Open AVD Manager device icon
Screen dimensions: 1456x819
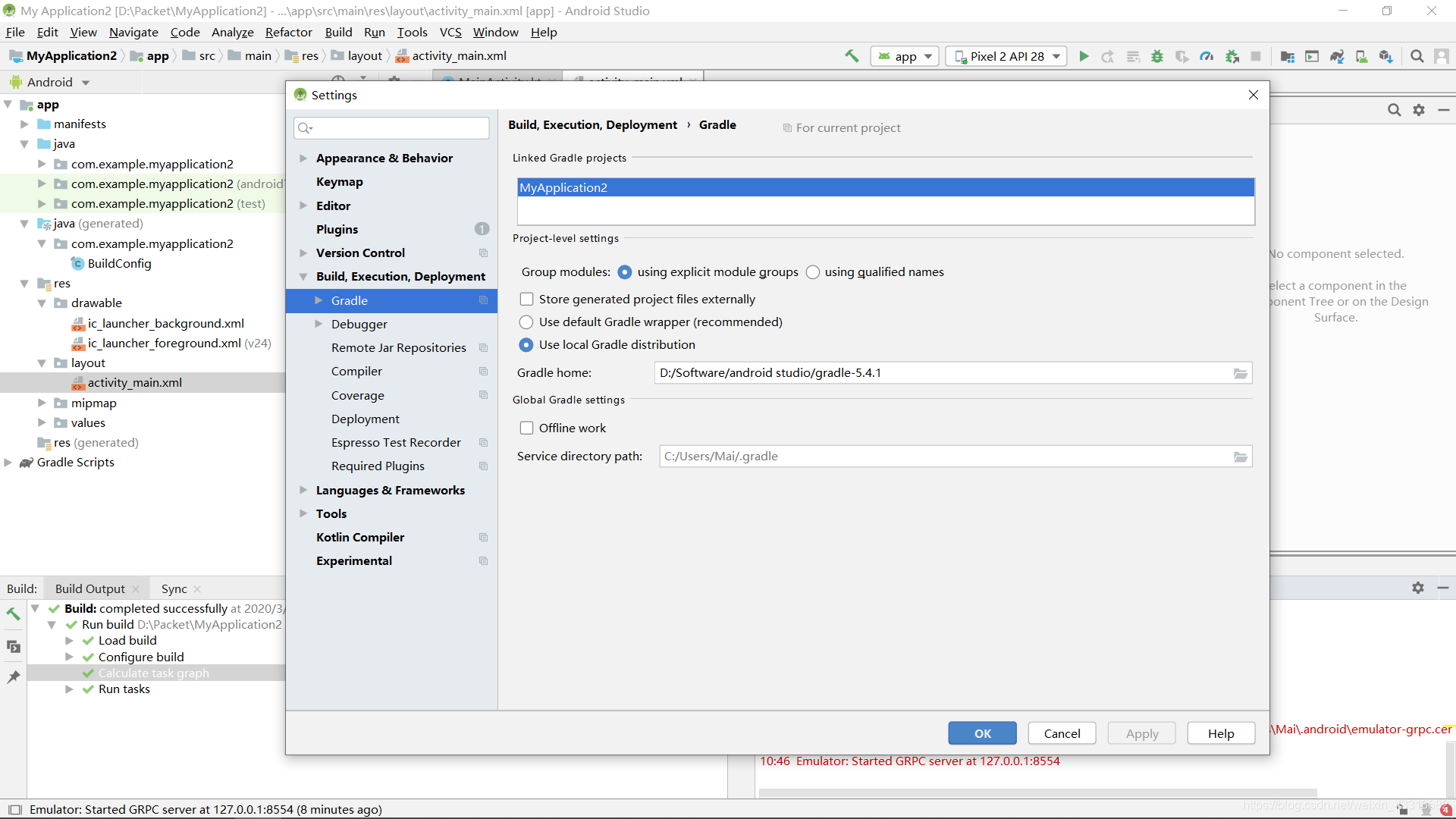(1362, 56)
